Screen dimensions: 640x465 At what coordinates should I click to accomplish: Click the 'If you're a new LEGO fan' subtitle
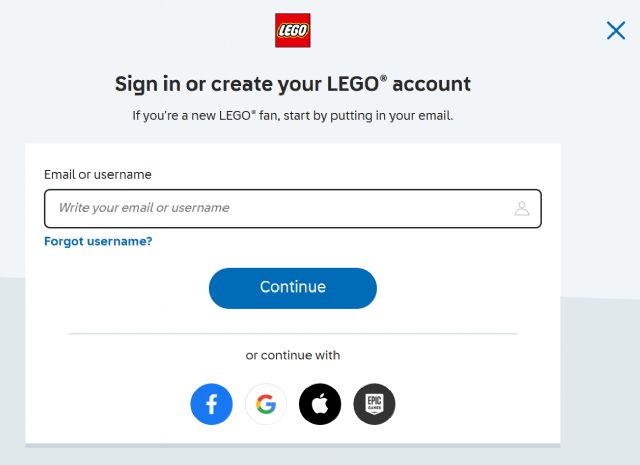click(292, 115)
